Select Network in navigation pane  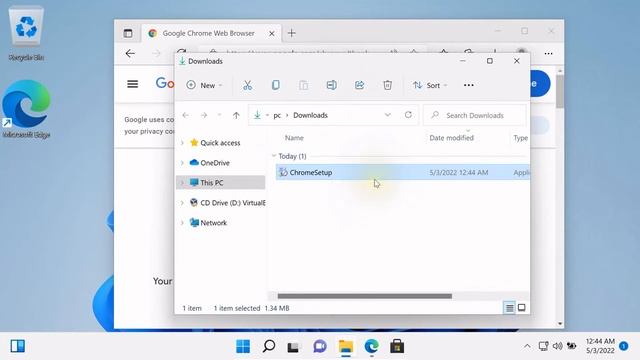pos(213,222)
